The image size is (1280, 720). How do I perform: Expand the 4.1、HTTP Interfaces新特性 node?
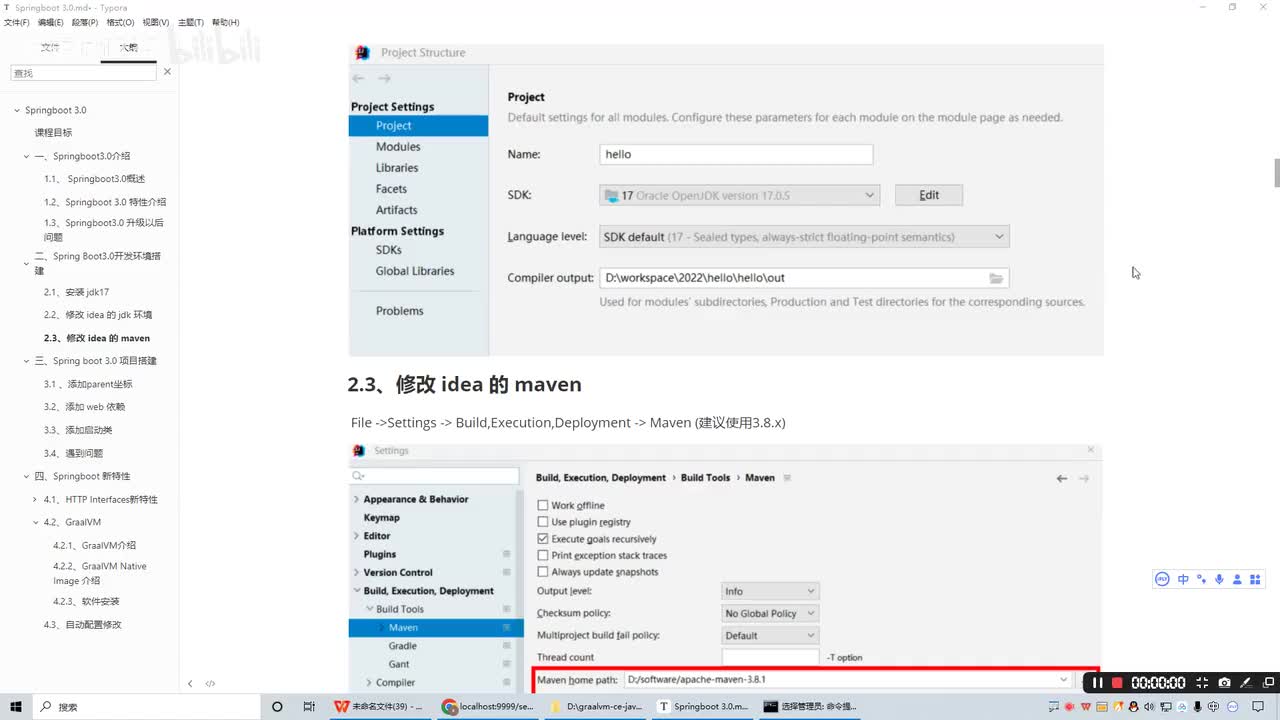pos(36,499)
